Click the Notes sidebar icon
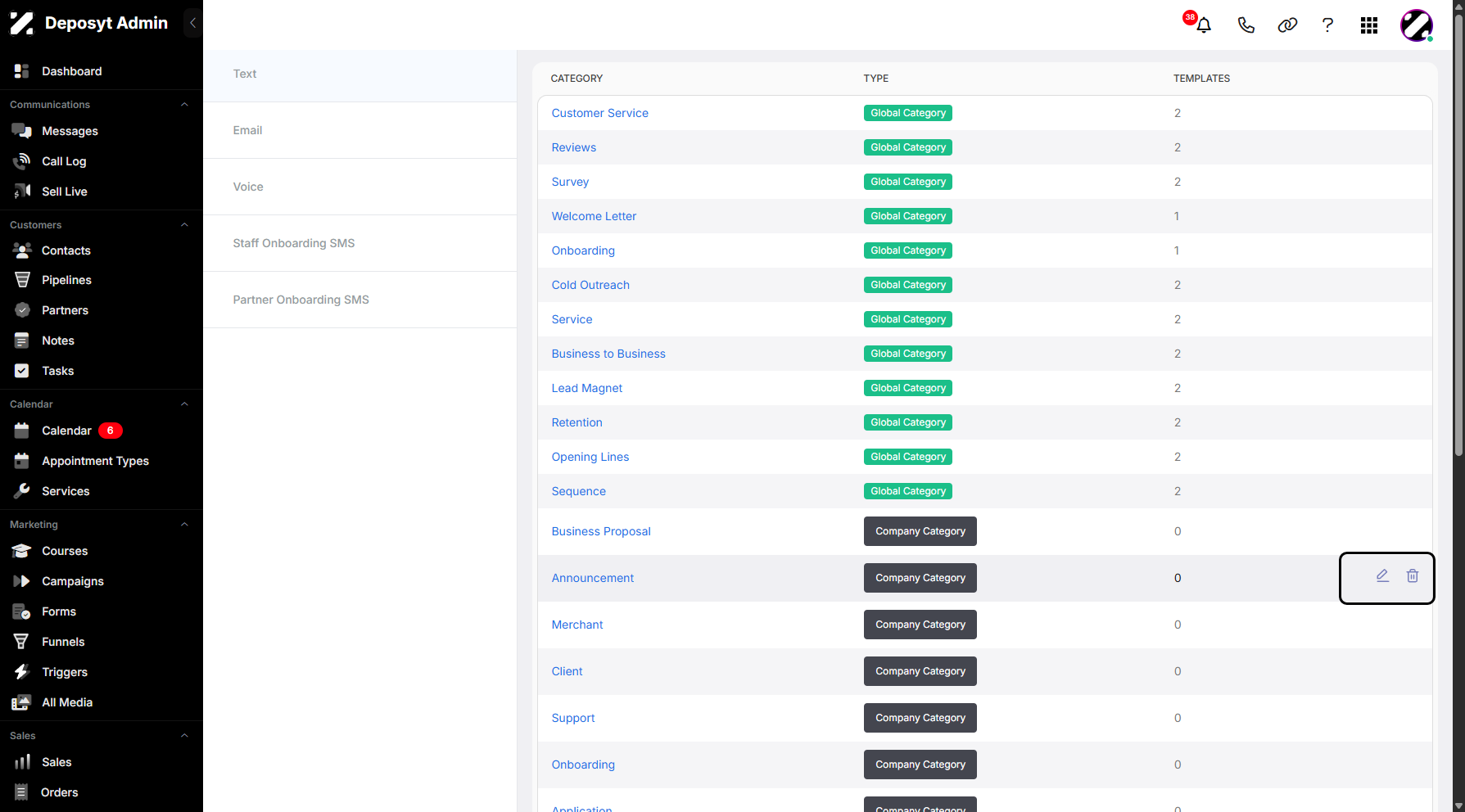1465x812 pixels. pyautogui.click(x=22, y=341)
